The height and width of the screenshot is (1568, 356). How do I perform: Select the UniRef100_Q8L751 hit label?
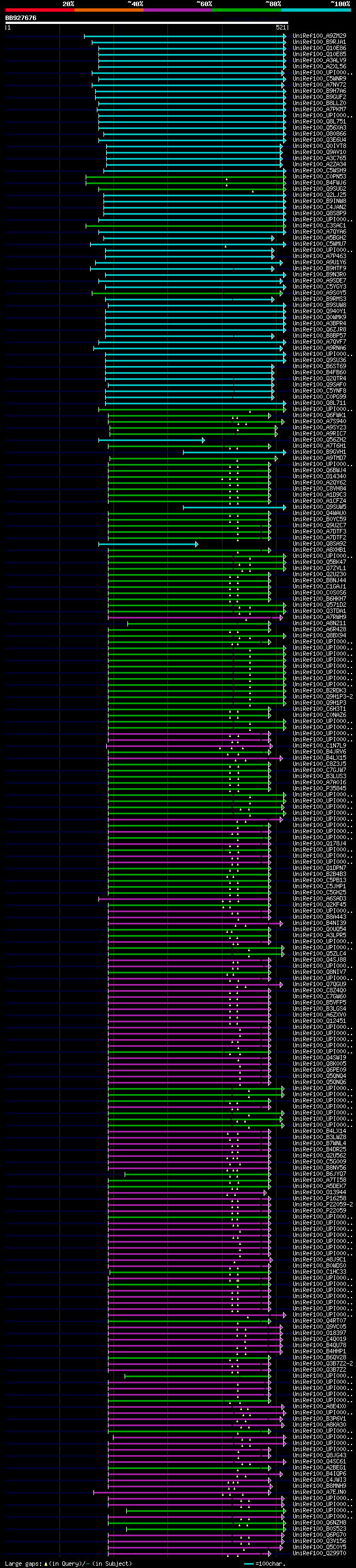tap(319, 122)
